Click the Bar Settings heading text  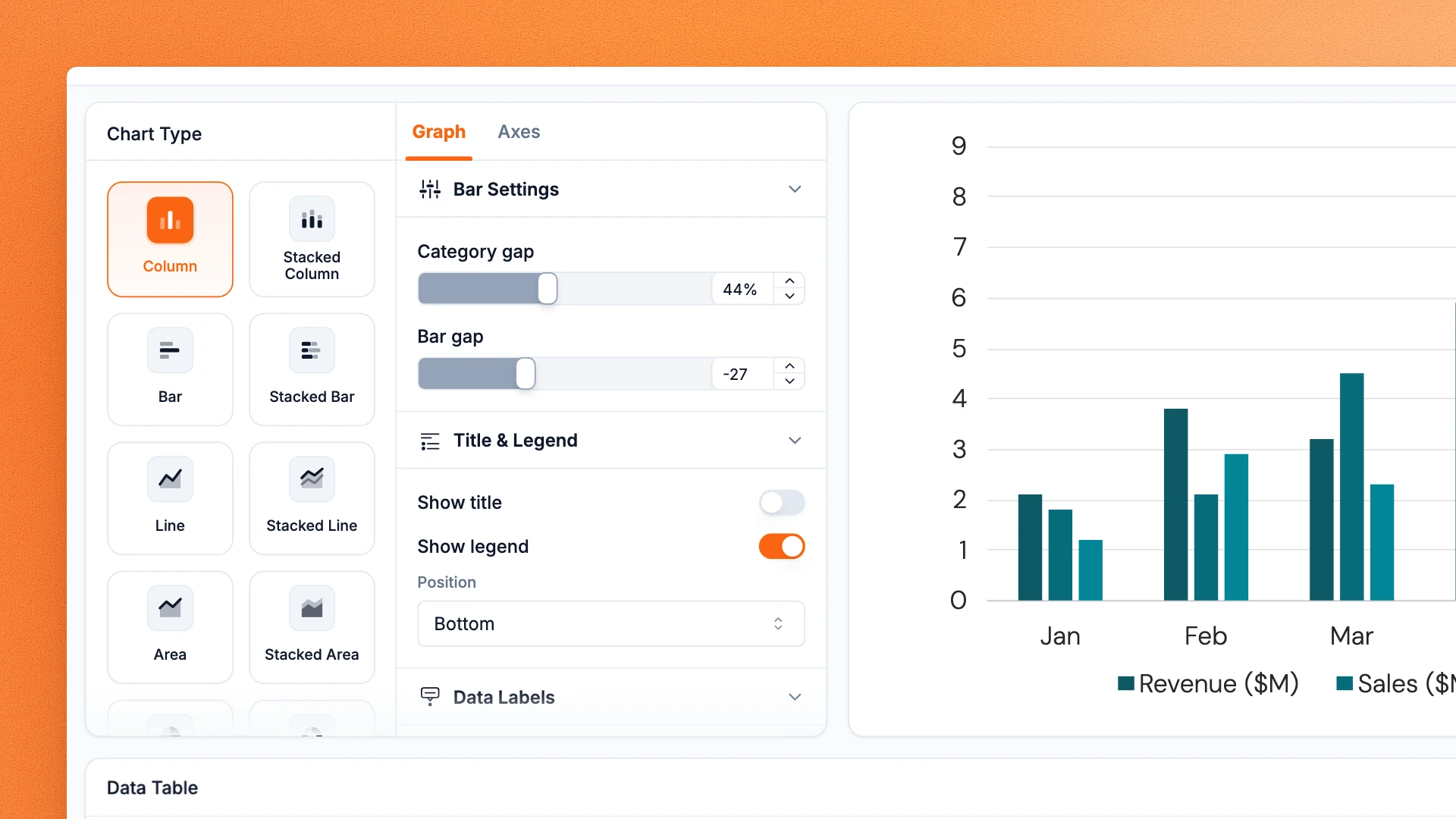point(506,190)
